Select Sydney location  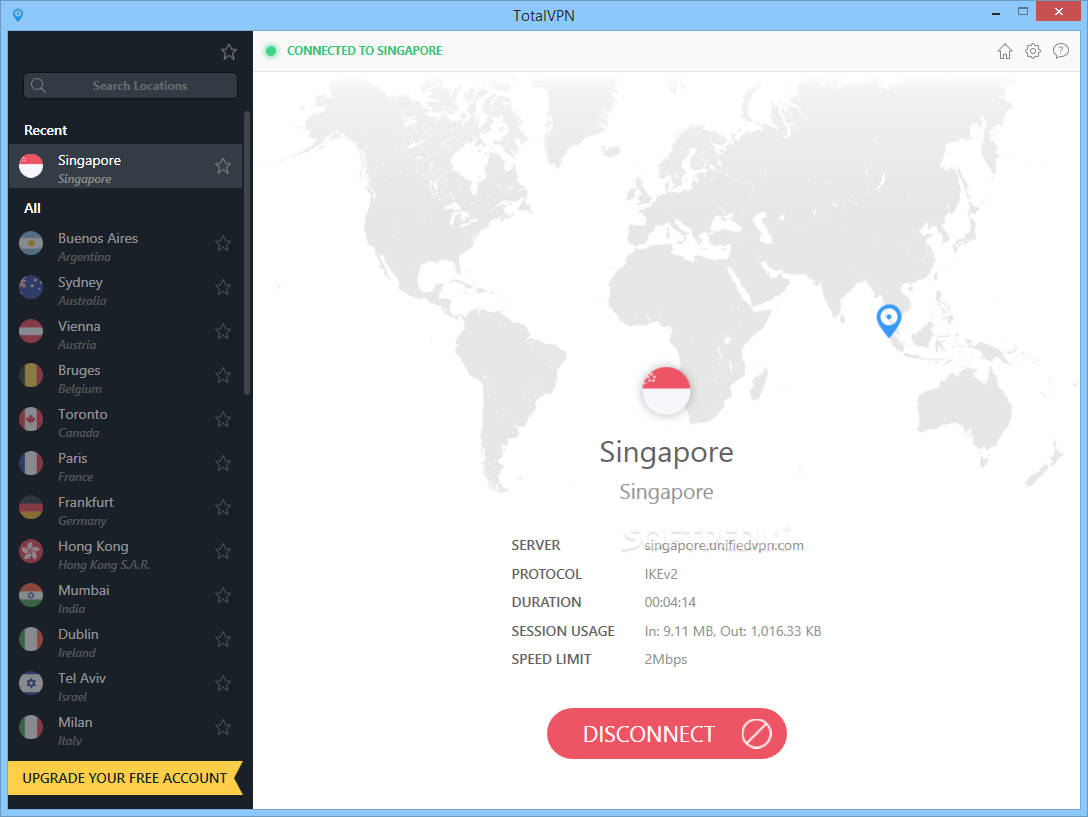tap(126, 290)
